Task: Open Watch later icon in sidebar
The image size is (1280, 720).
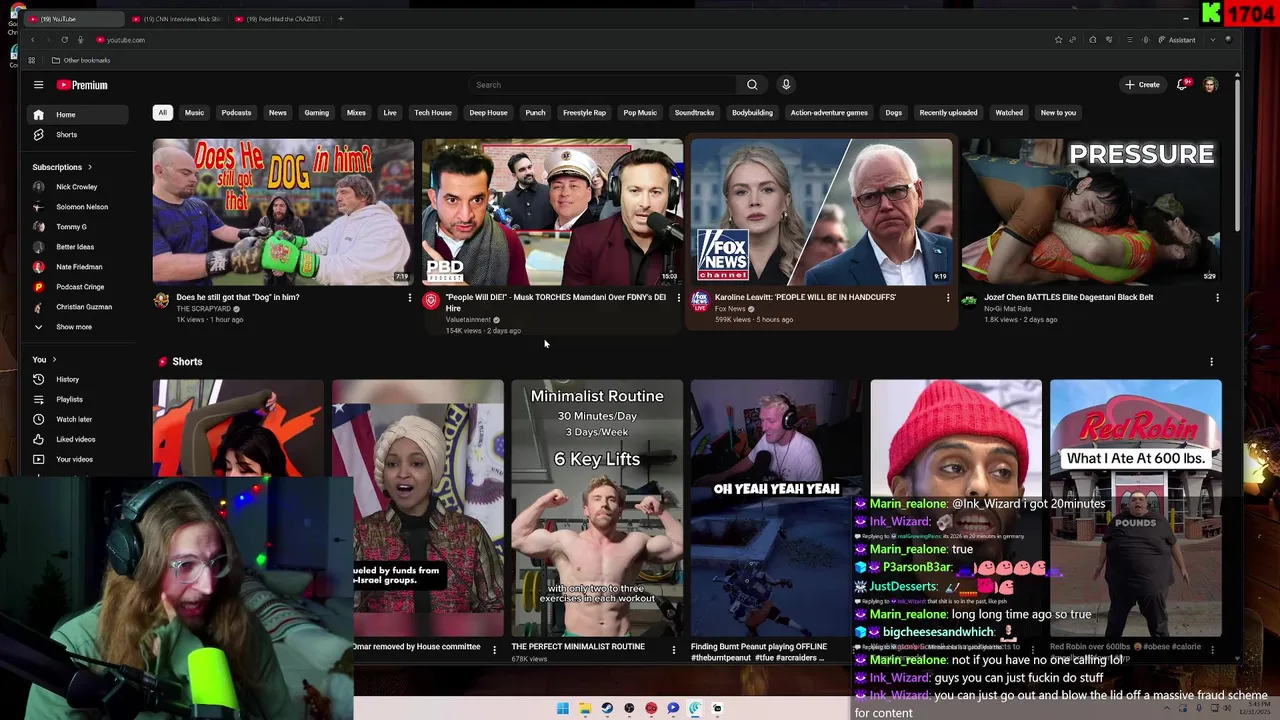Action: click(x=38, y=419)
